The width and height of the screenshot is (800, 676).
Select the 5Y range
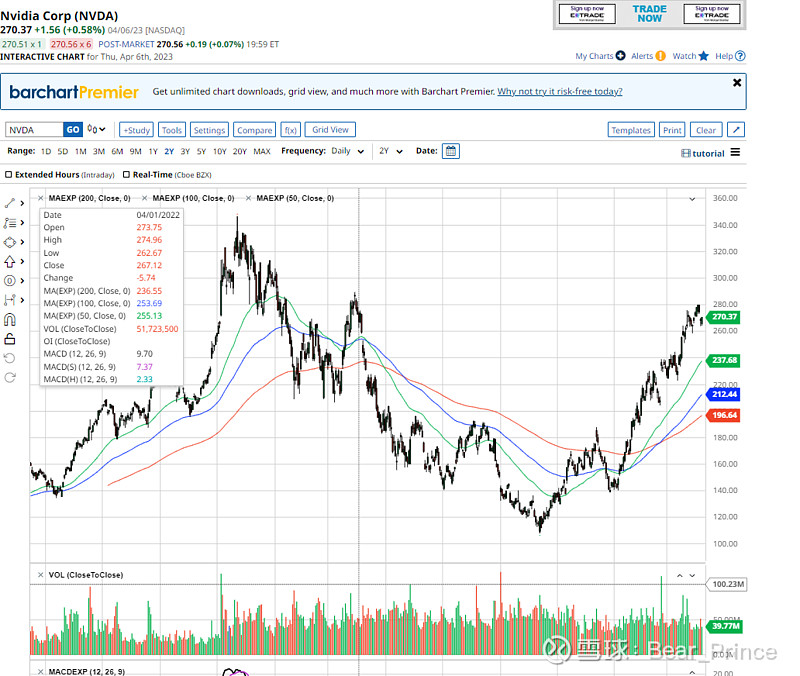tap(202, 152)
